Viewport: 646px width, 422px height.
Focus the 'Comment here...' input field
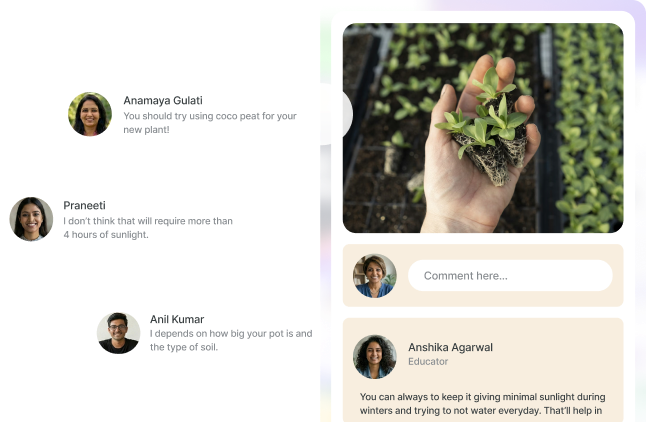[510, 275]
